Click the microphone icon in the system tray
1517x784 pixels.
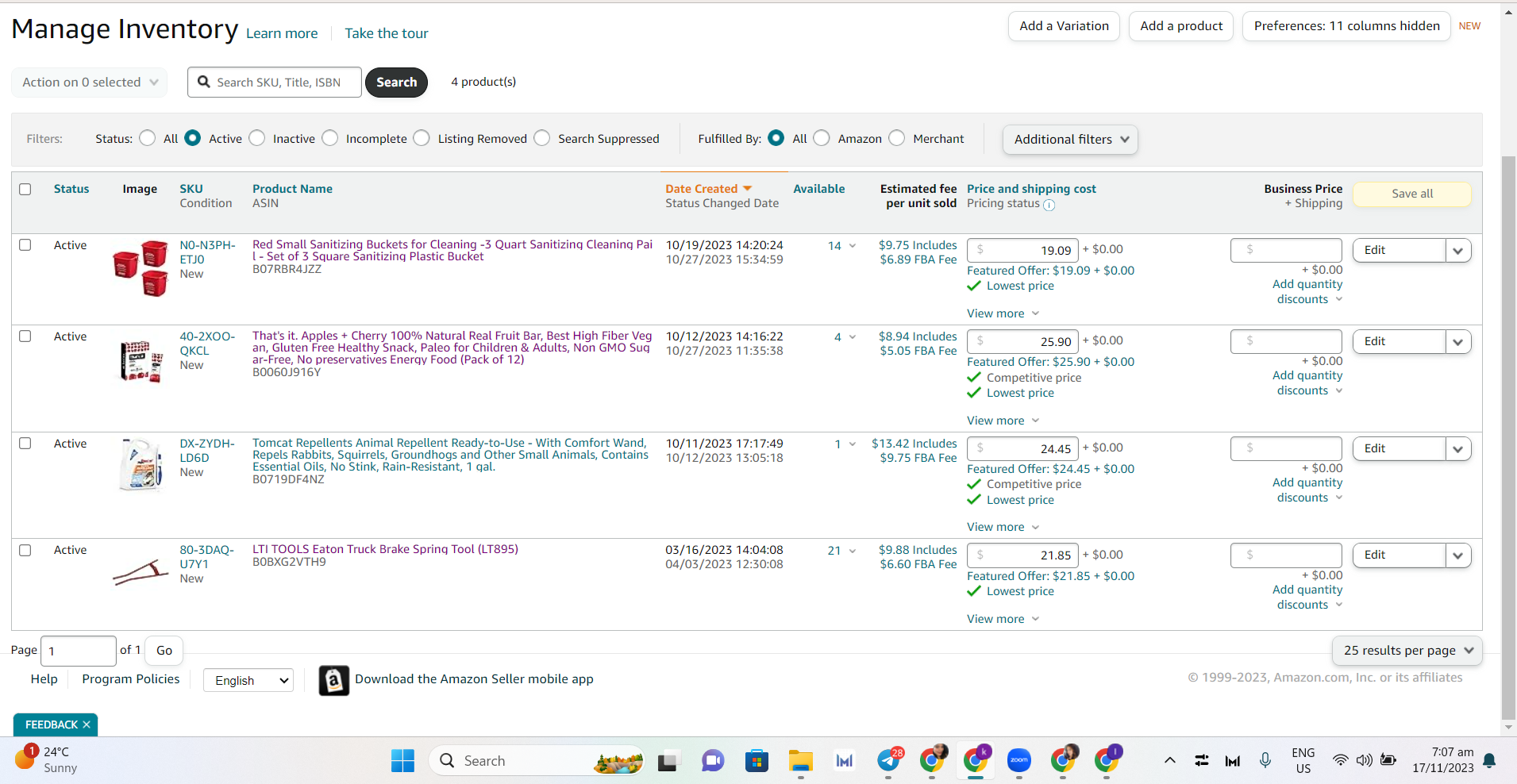coord(1265,760)
